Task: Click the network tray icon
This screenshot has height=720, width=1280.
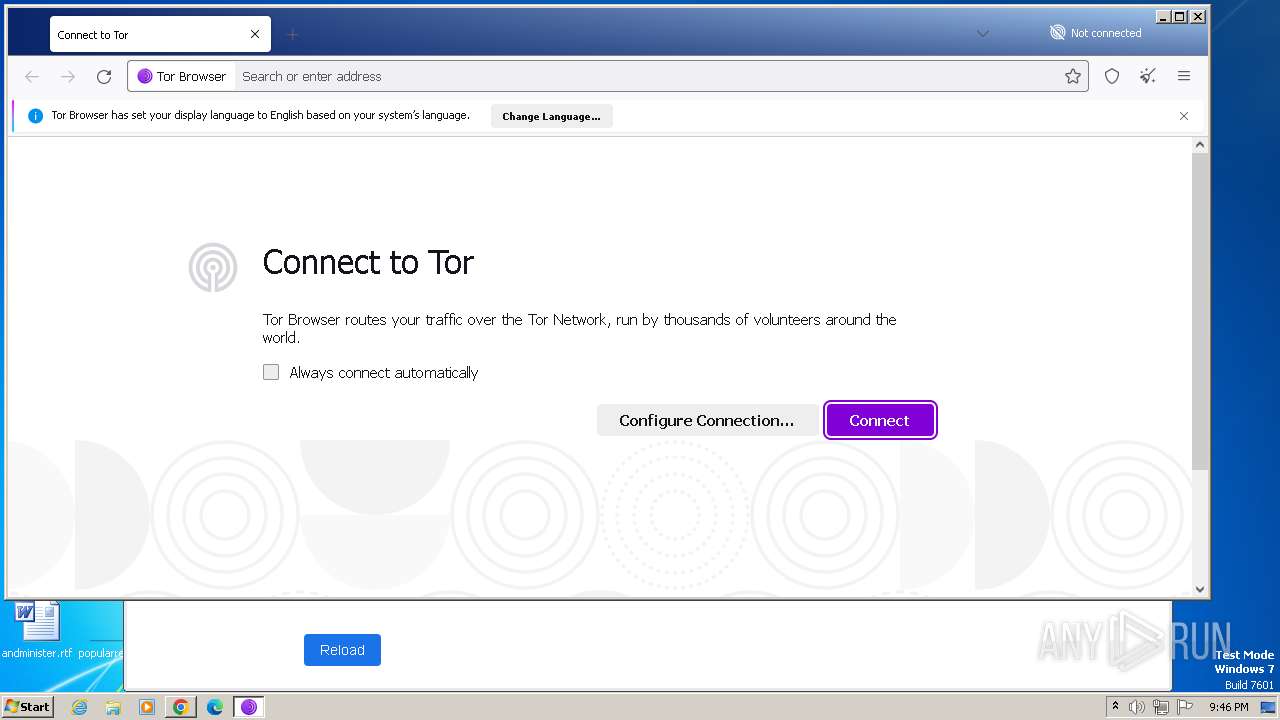Action: click(1161, 707)
